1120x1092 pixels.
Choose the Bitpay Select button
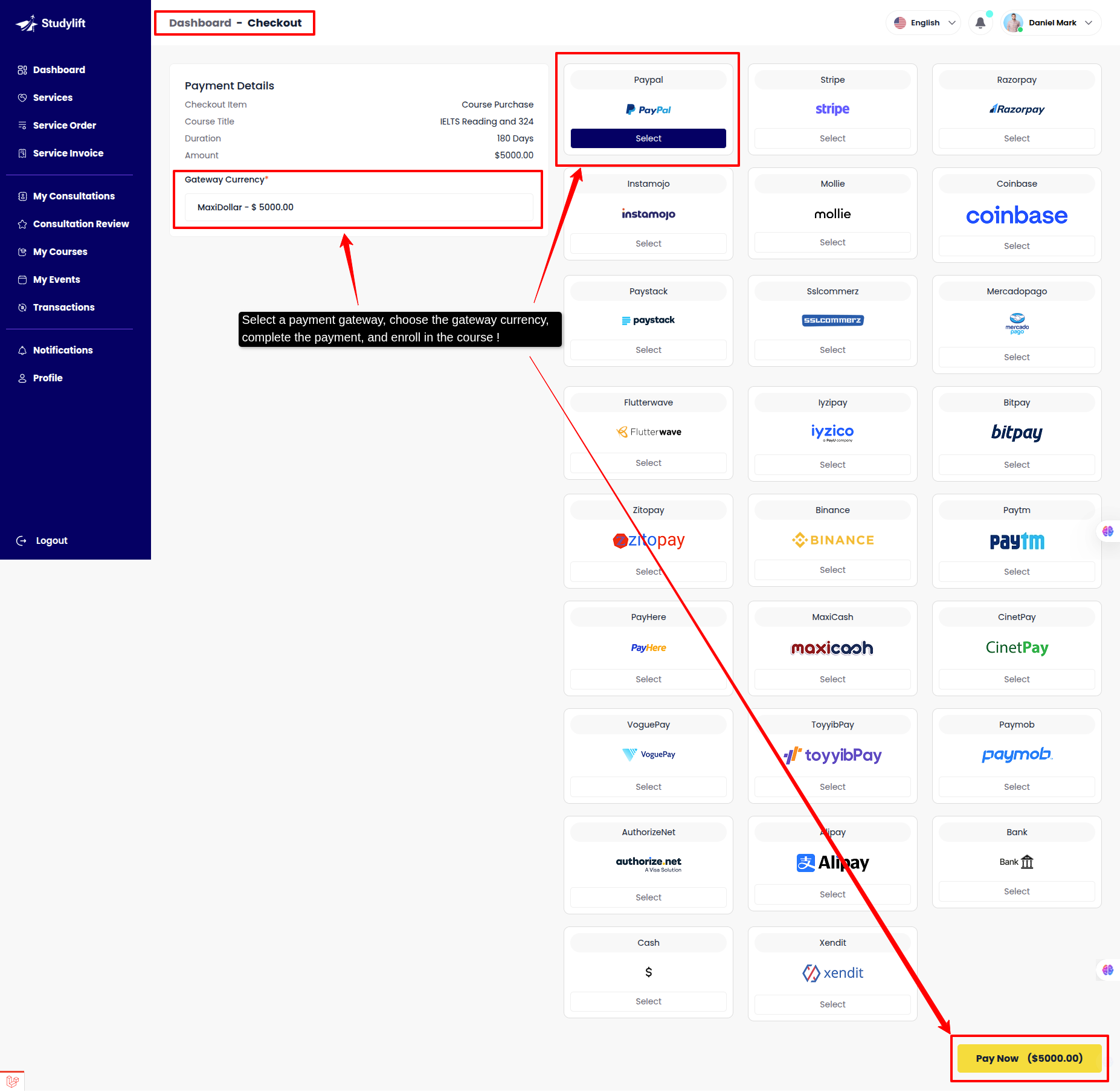point(1017,465)
